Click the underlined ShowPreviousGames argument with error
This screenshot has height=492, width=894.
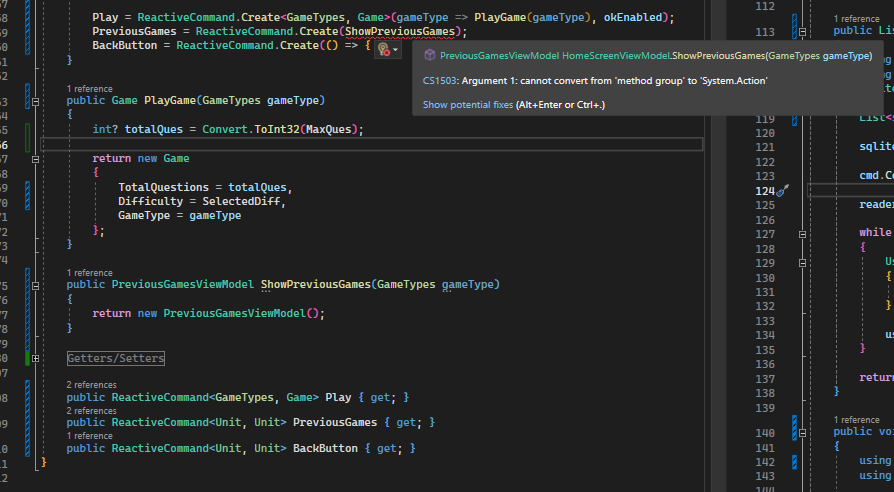(x=400, y=32)
